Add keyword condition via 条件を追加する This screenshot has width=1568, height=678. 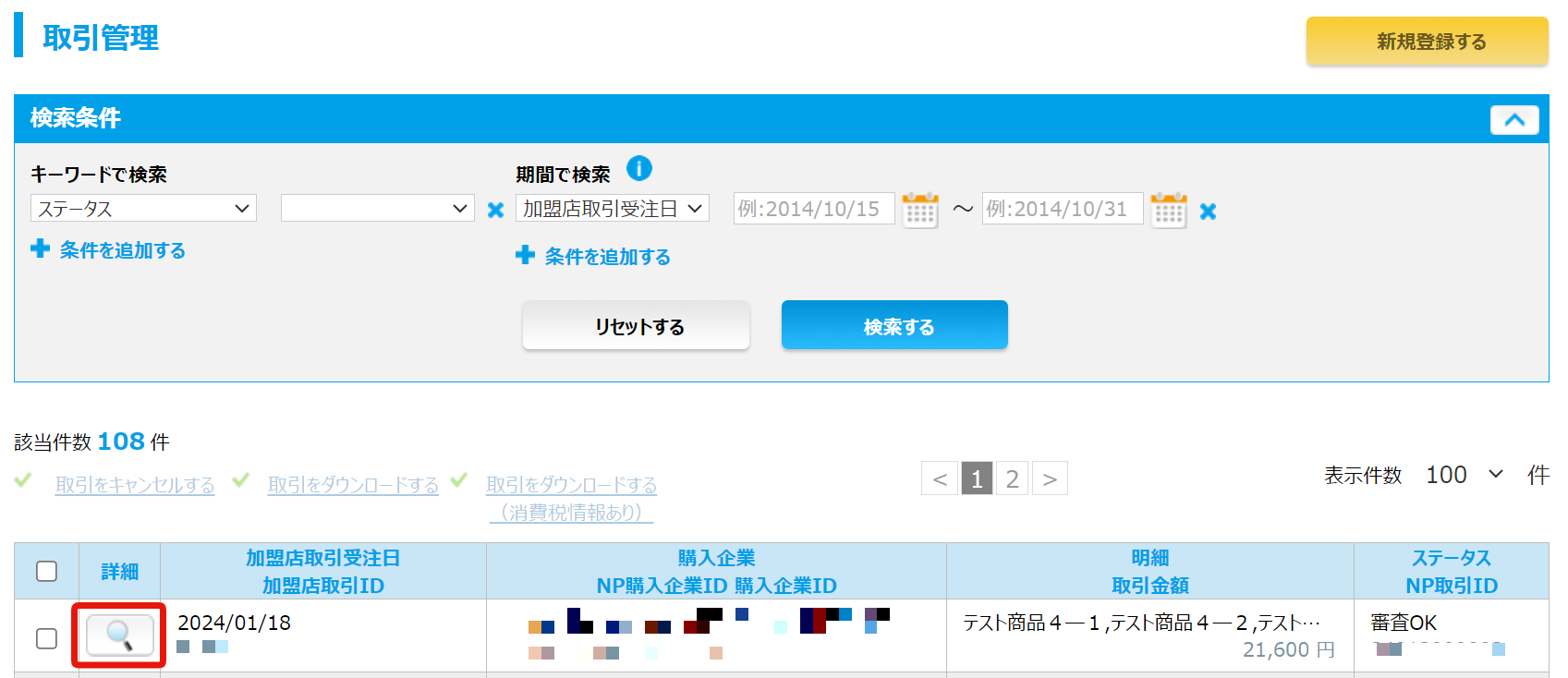[123, 250]
